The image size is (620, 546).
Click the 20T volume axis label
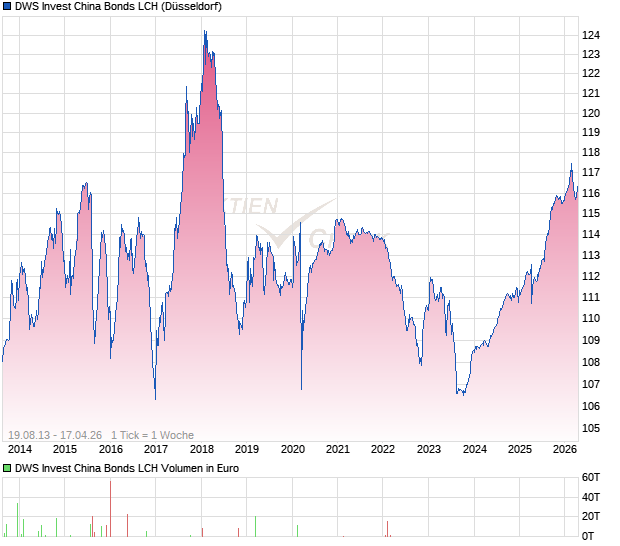tap(591, 517)
